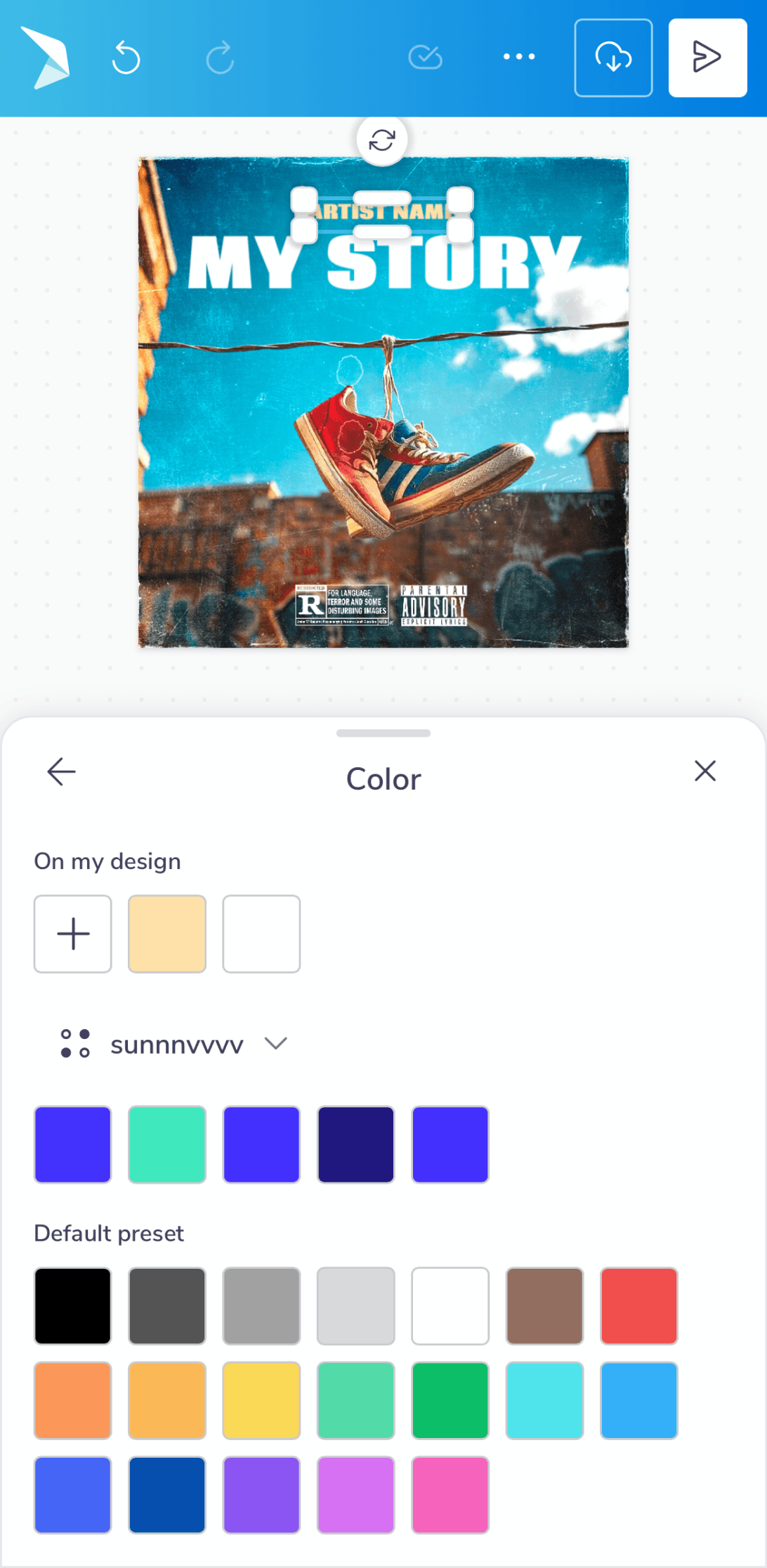767x1568 pixels.
Task: Click the redo arrow icon
Action: coord(220,58)
